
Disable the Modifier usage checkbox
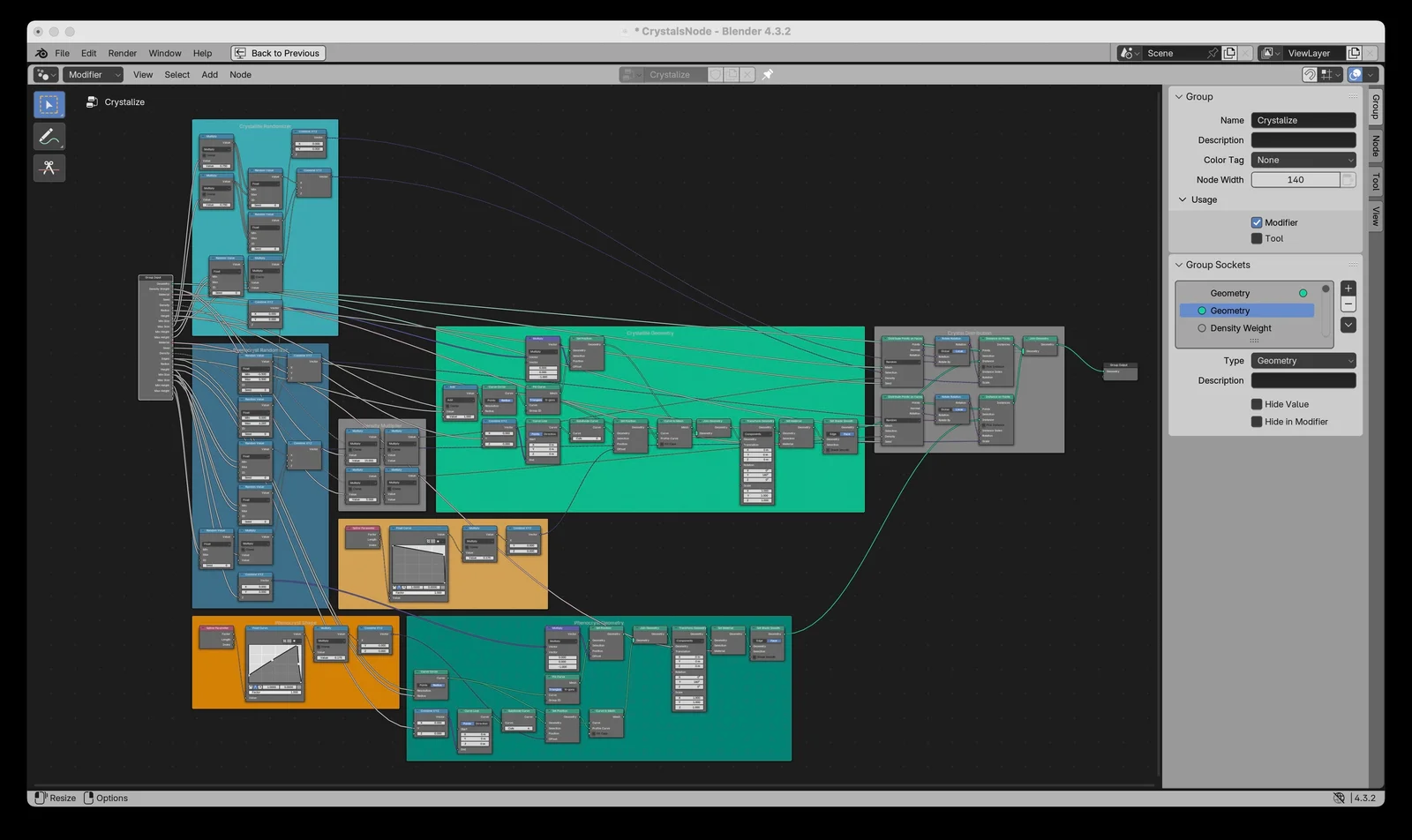pyautogui.click(x=1257, y=222)
